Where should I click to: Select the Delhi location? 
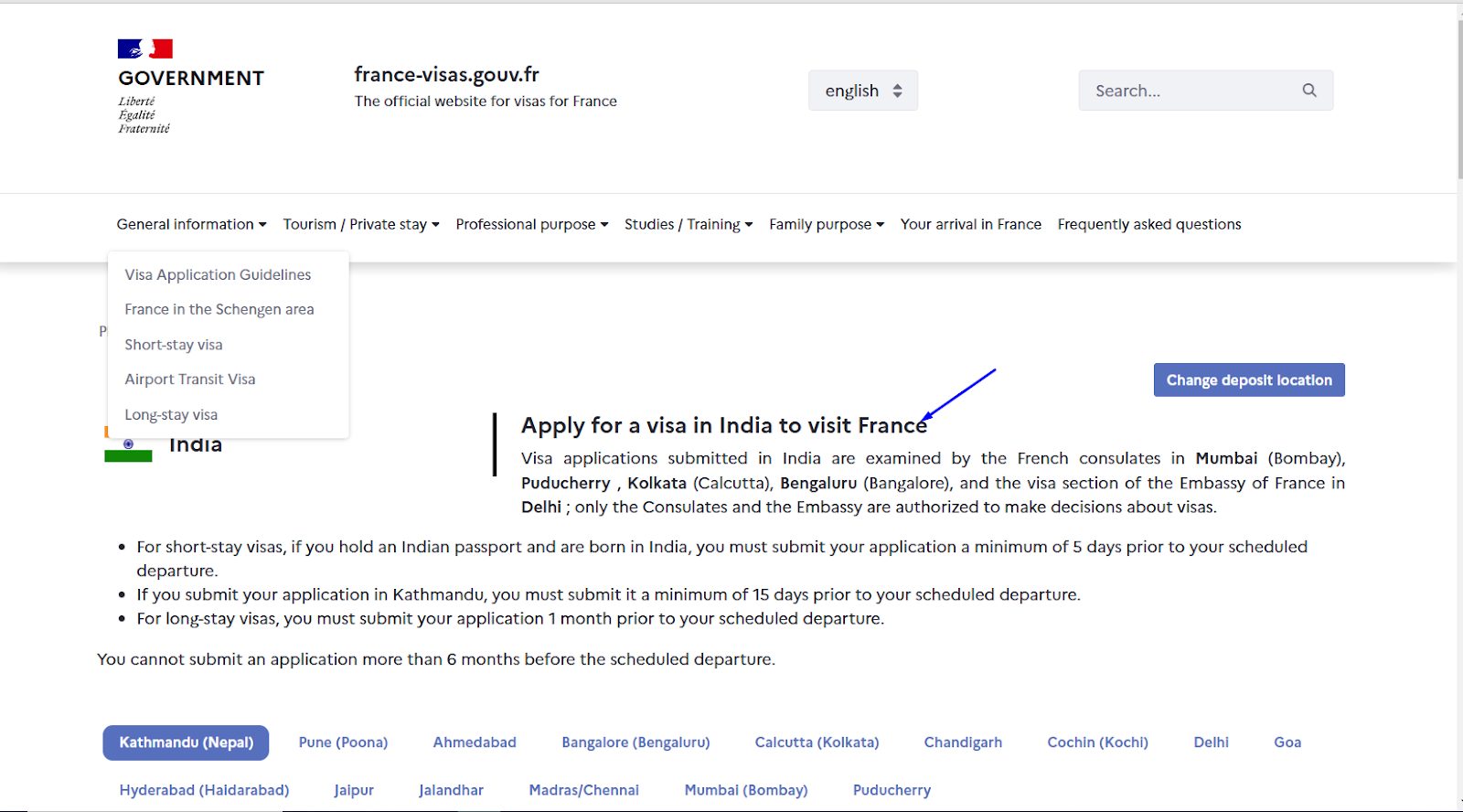pyautogui.click(x=1211, y=743)
